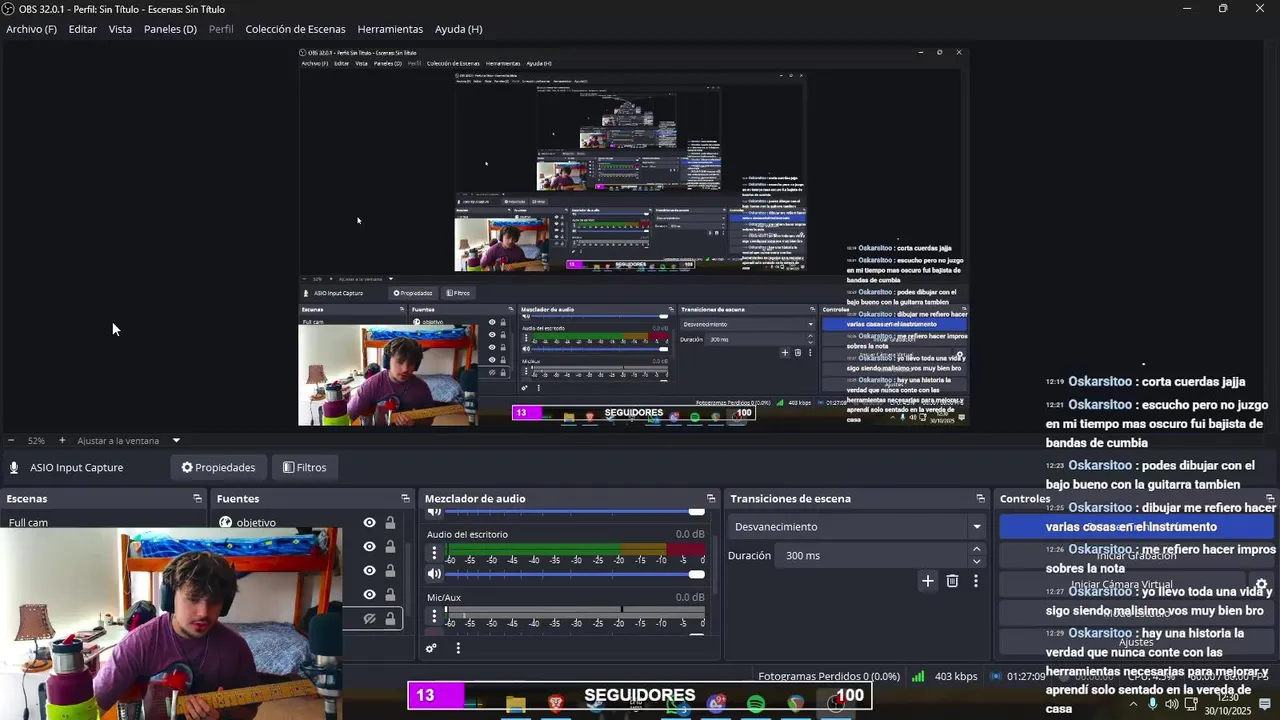Zoom in the preview with plus icon
Viewport: 1280px width, 720px height.
(x=62, y=440)
